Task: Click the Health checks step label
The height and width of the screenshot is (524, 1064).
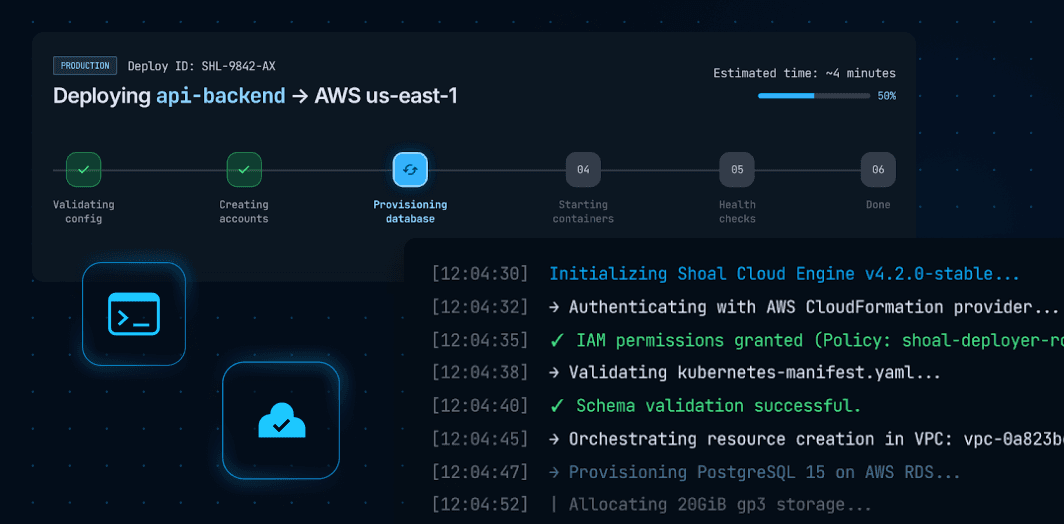Action: pos(737,212)
